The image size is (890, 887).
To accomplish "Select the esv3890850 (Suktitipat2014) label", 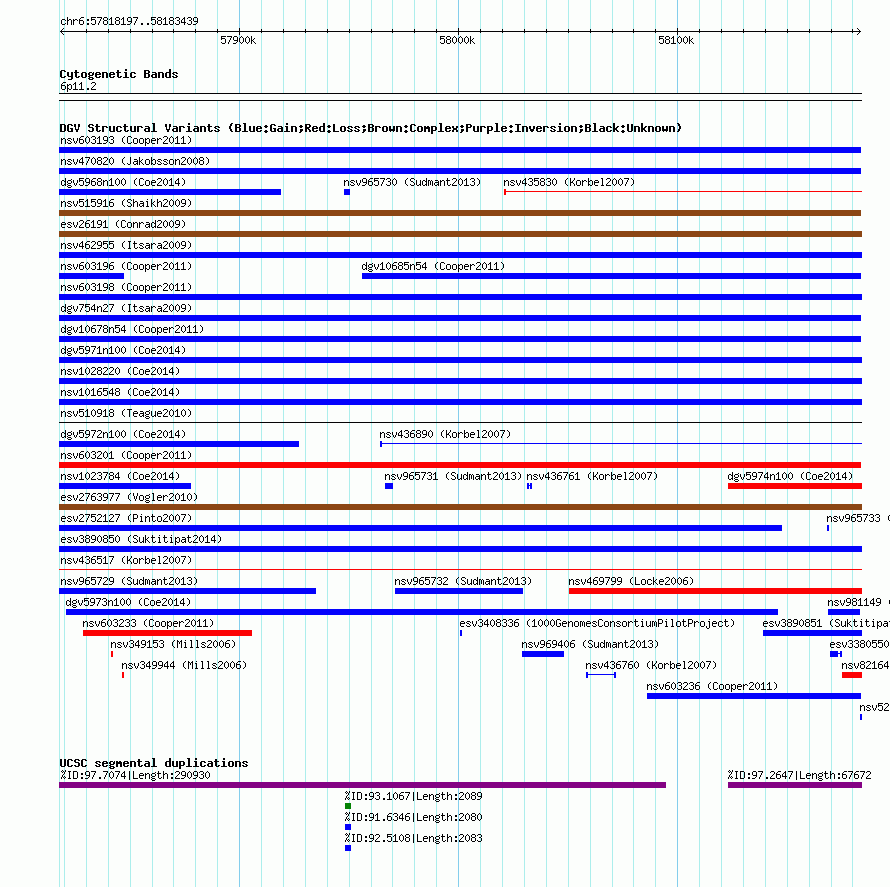I will click(x=141, y=539).
